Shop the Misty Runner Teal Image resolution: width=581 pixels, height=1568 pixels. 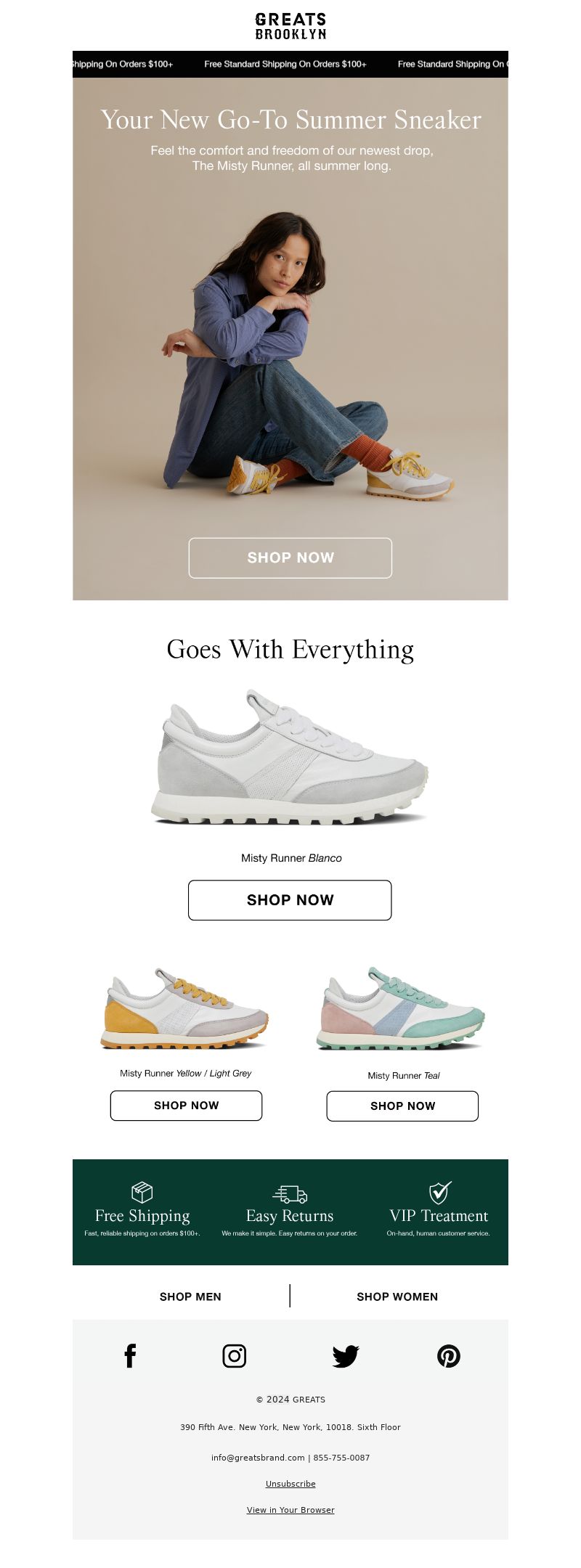[402, 1106]
